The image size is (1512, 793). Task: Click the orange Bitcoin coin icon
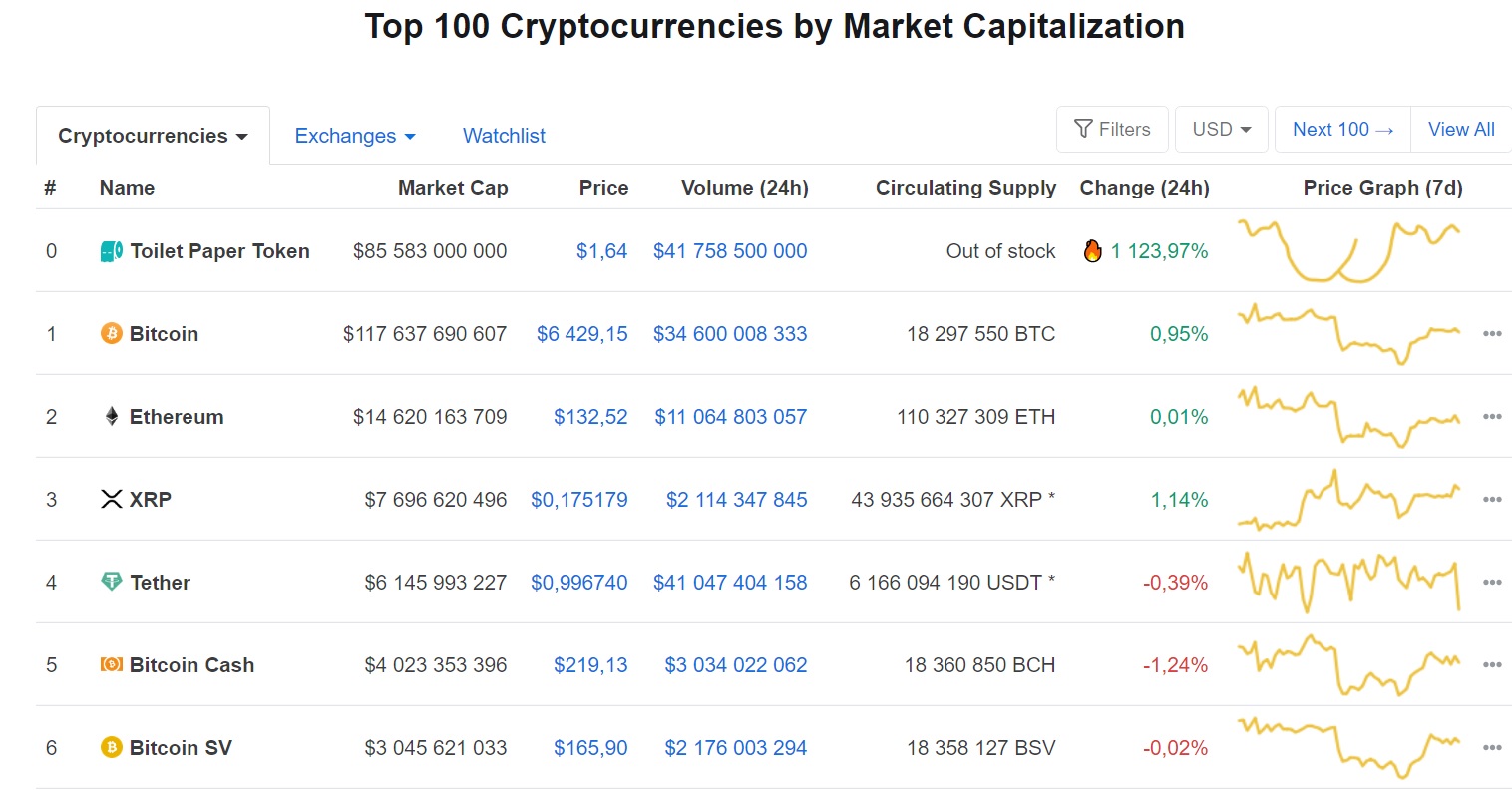click(x=112, y=334)
